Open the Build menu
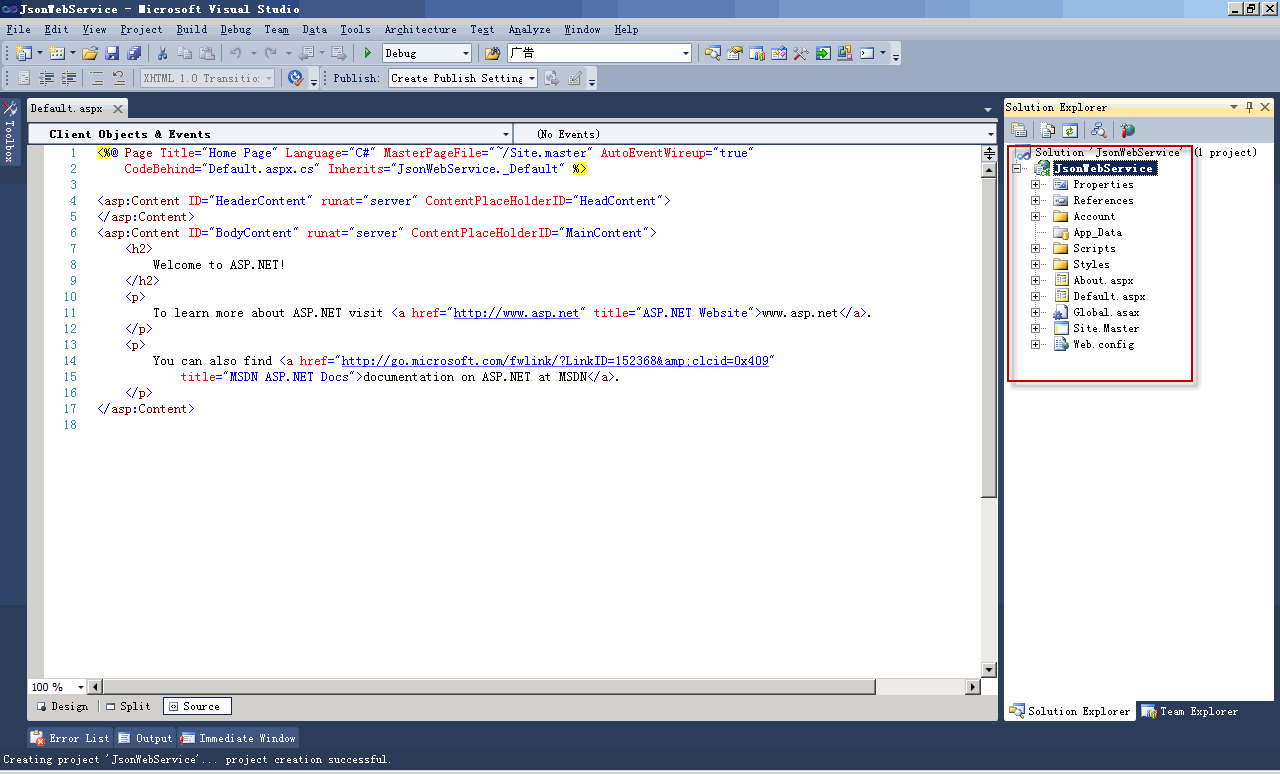Image resolution: width=1280 pixels, height=774 pixels. tap(191, 29)
